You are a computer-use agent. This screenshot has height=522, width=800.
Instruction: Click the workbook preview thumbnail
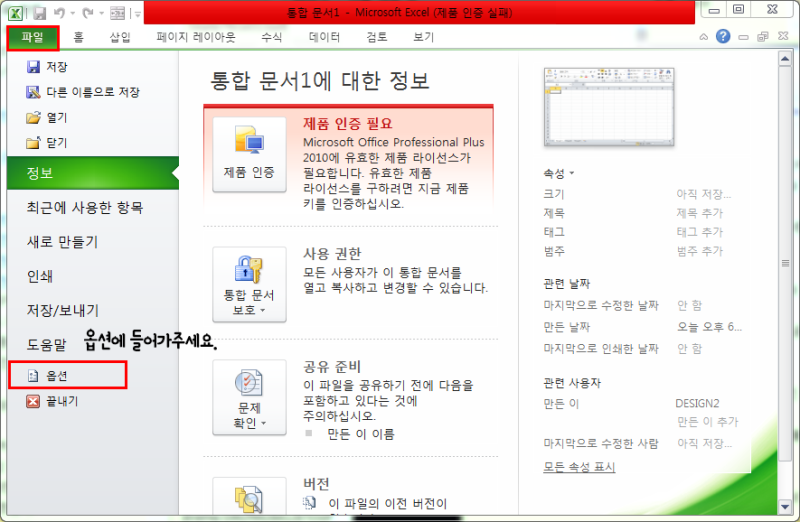(x=609, y=107)
